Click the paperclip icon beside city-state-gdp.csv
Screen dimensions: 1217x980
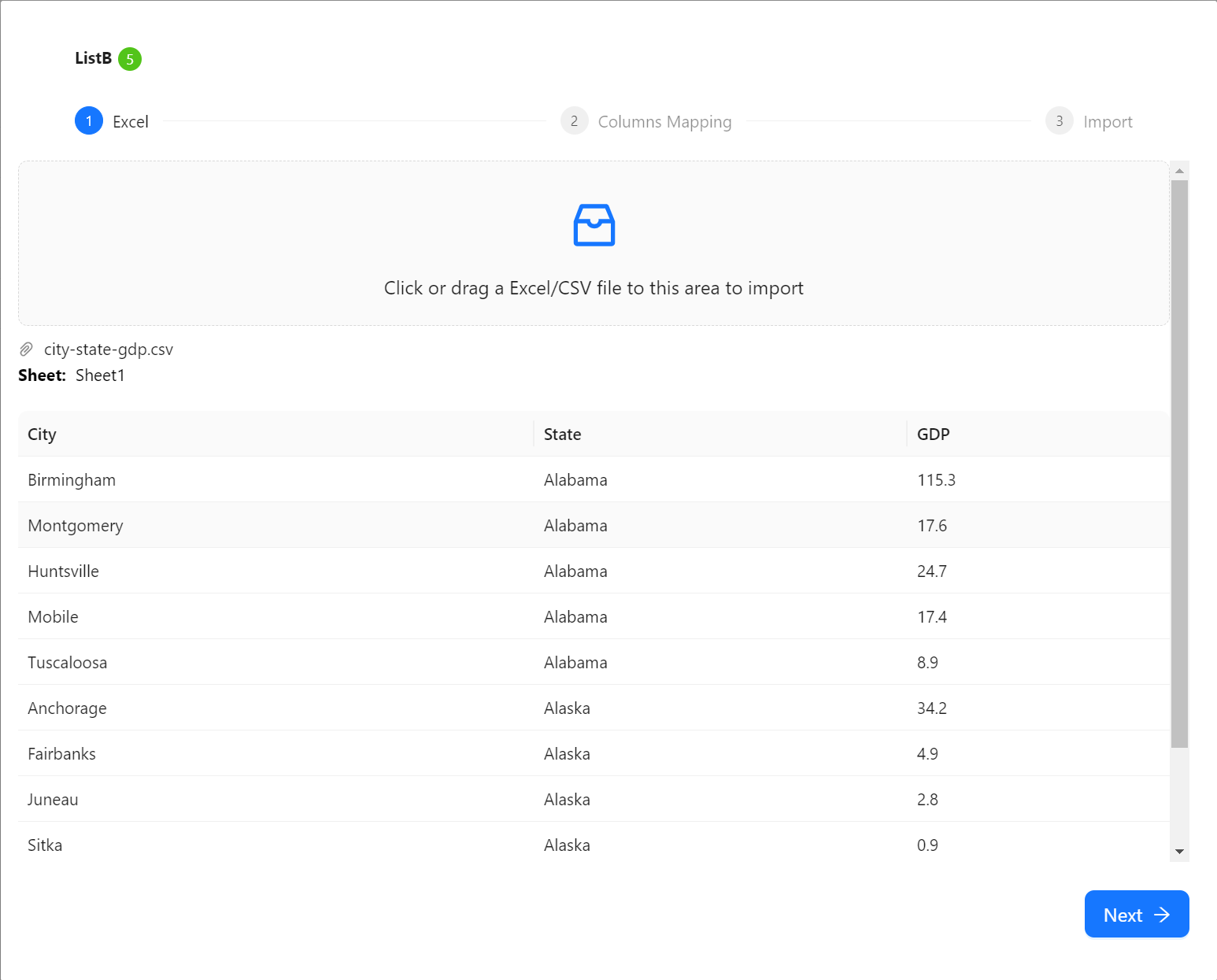pyautogui.click(x=26, y=349)
